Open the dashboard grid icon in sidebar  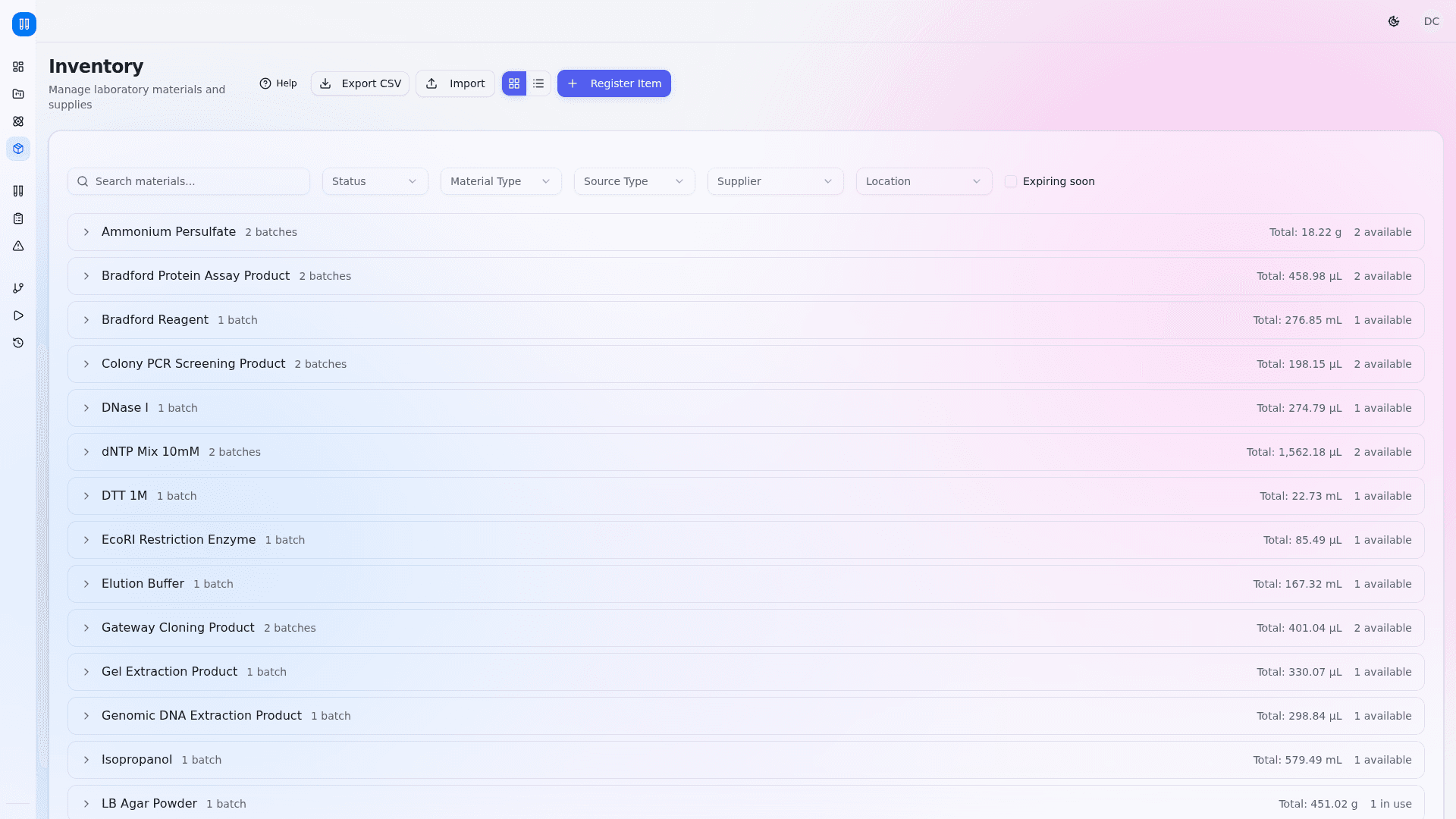(18, 67)
